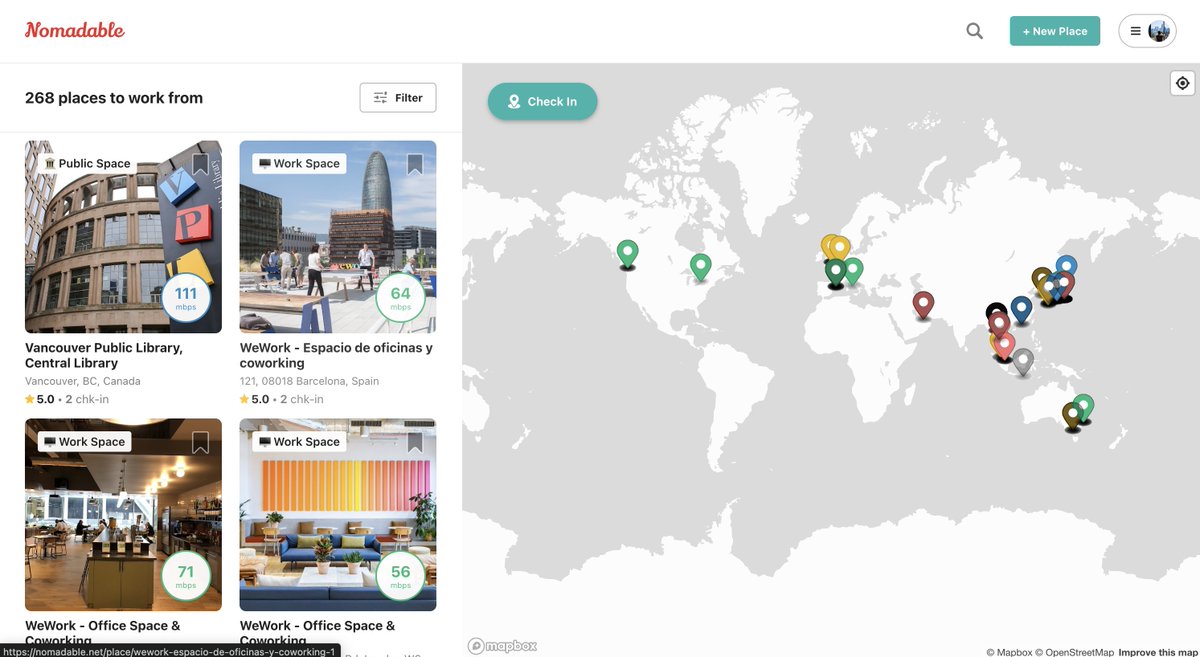Open the hamburger profile menu

[x=1147, y=31]
